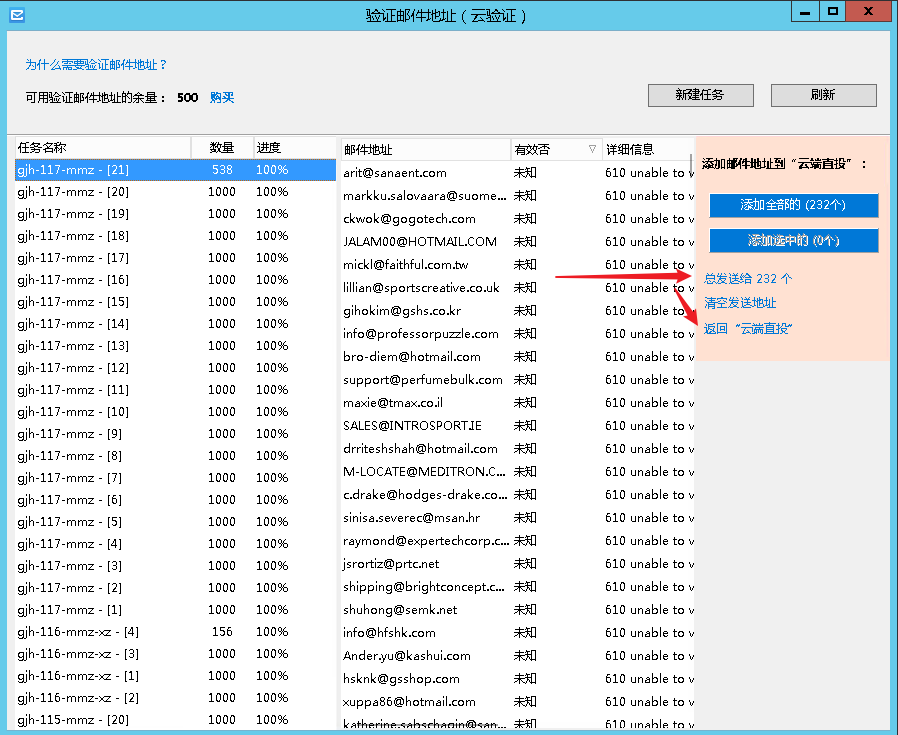Select task gjh-117-mmz - [1]
This screenshot has width=898, height=735.
tap(175, 610)
